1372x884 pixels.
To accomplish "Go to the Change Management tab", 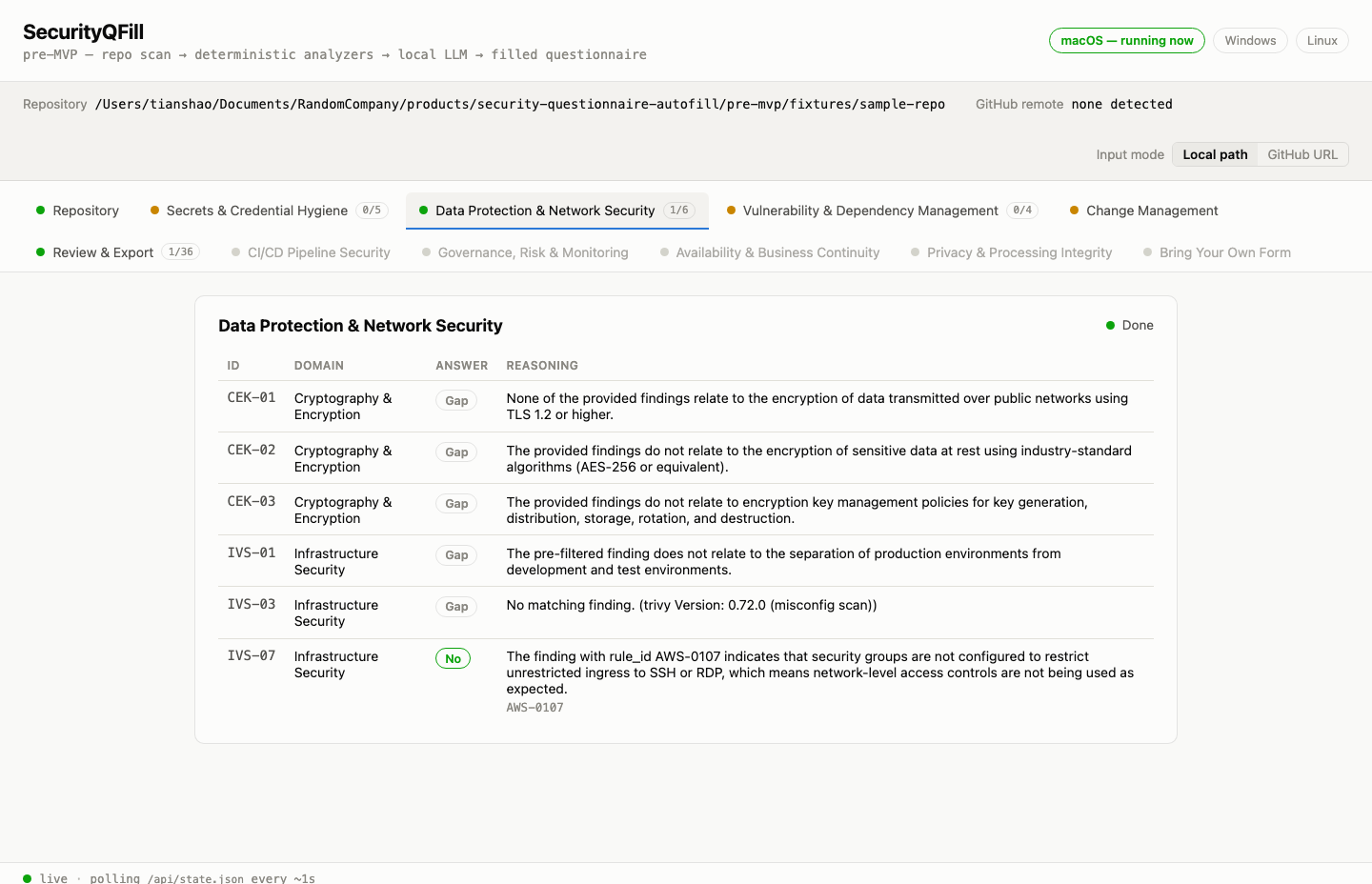I will pos(1143,211).
